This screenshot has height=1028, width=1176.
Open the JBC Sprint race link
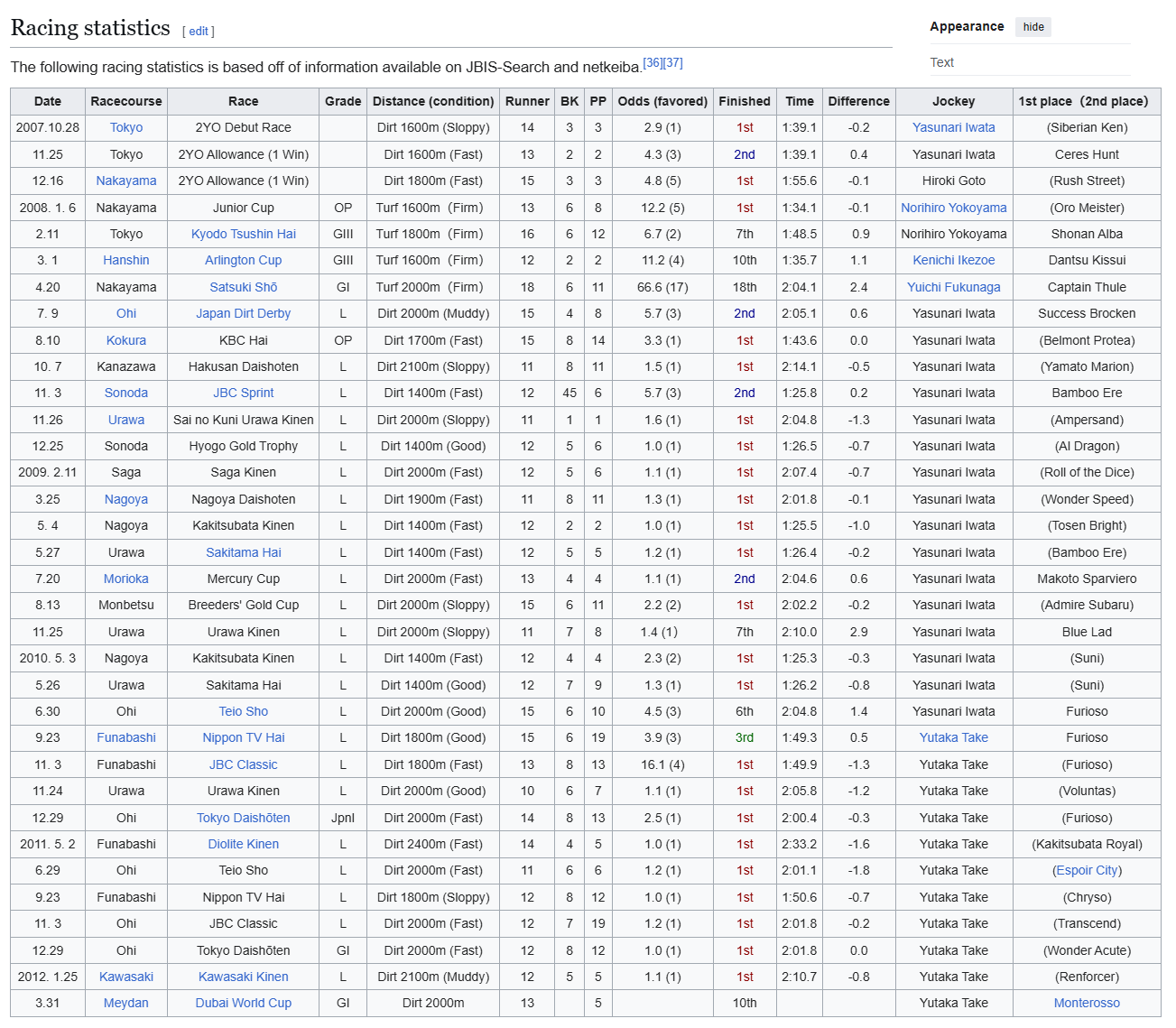(244, 394)
